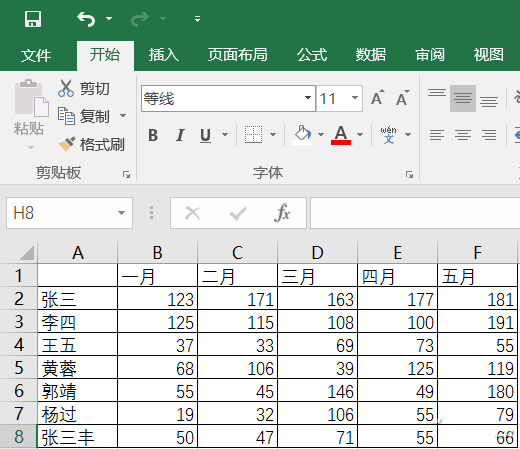Show phonetic guide wén icon
The height and width of the screenshot is (449, 520).
pos(389,135)
